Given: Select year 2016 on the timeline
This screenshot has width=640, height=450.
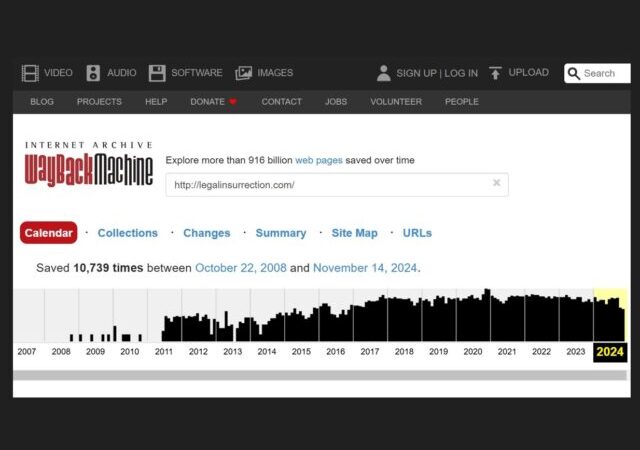Looking at the screenshot, I should [335, 352].
